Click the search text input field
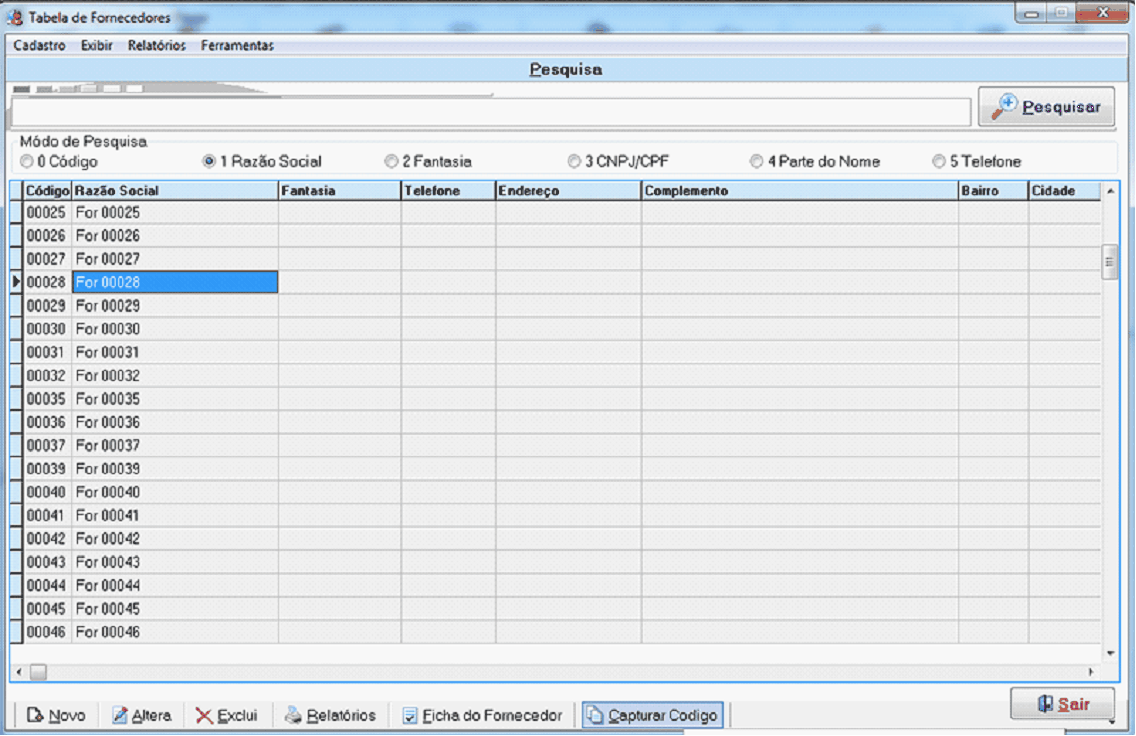Screen dimensions: 1136x736 pyautogui.click(x=490, y=111)
